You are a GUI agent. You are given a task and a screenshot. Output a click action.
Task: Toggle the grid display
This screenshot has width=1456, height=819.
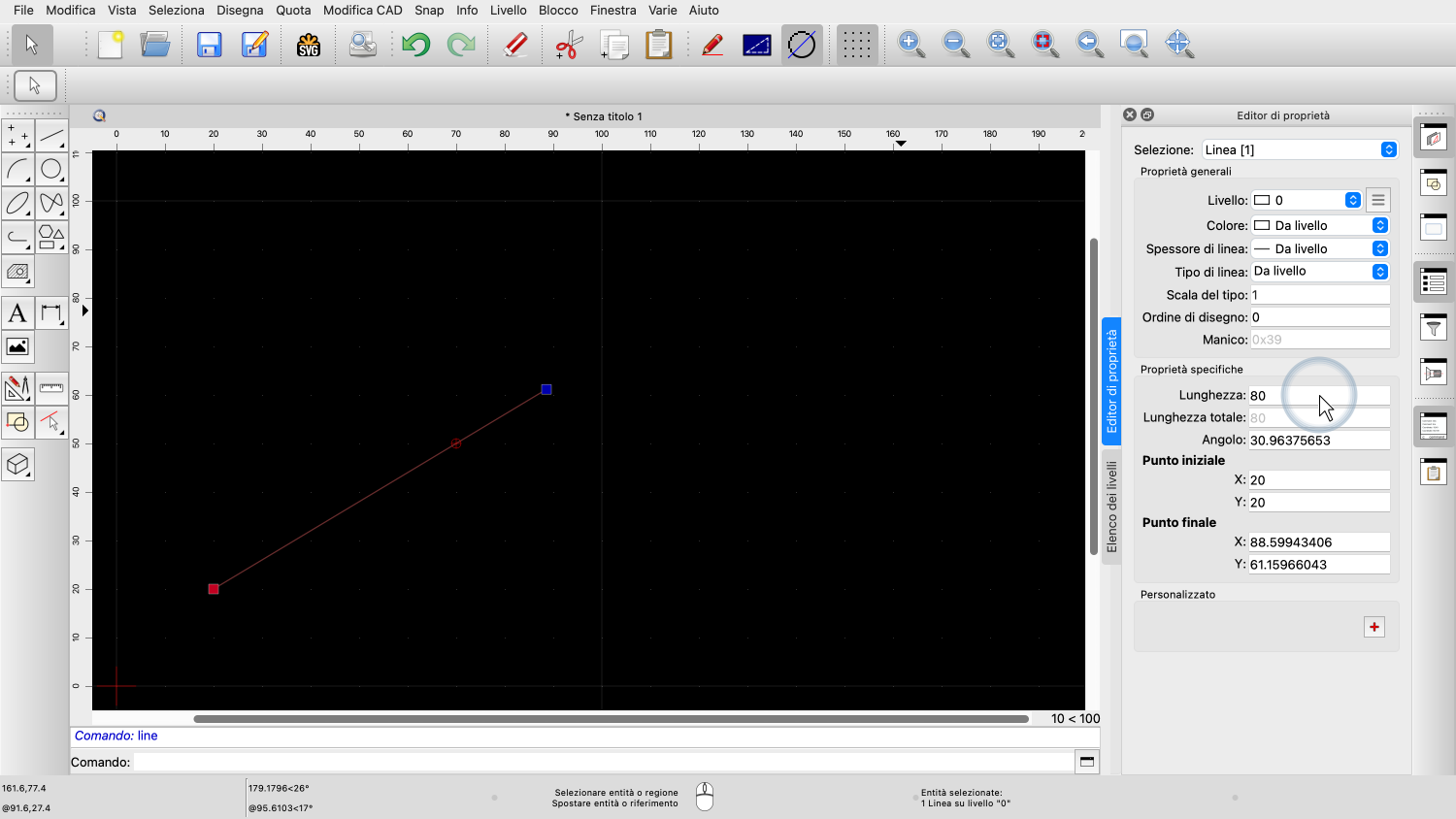coord(856,45)
